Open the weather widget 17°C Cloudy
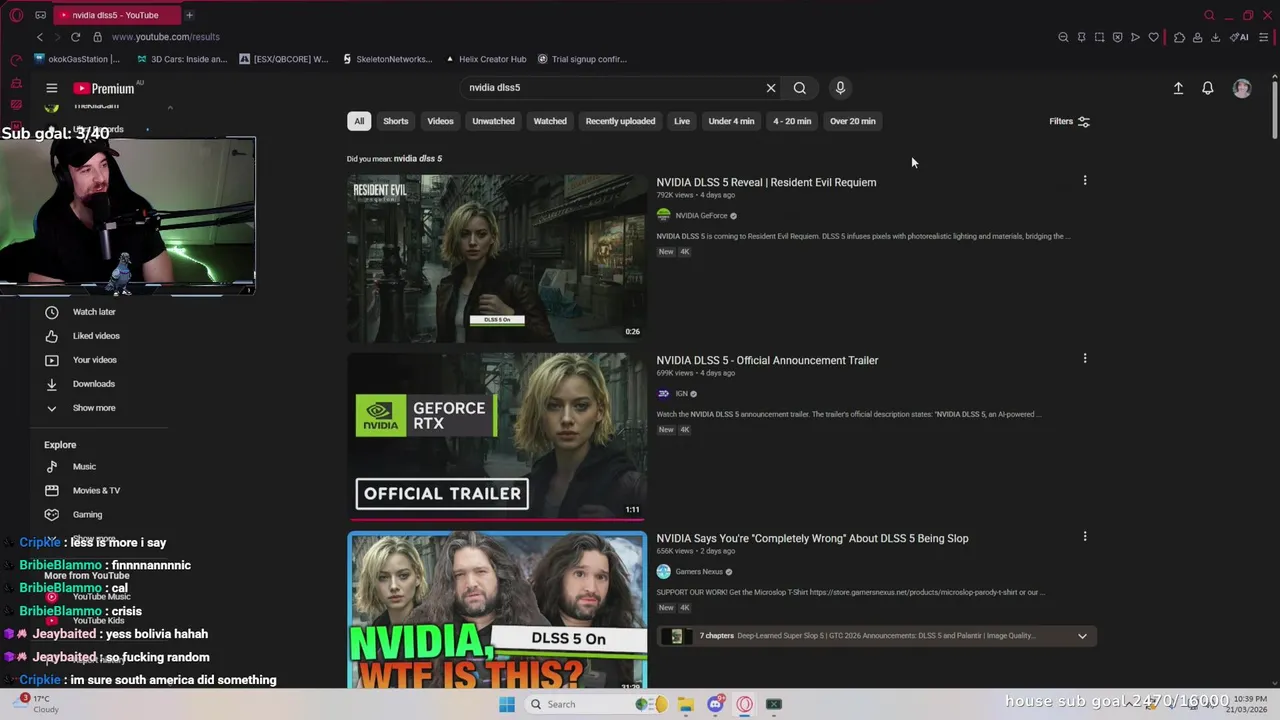 [x=34, y=704]
